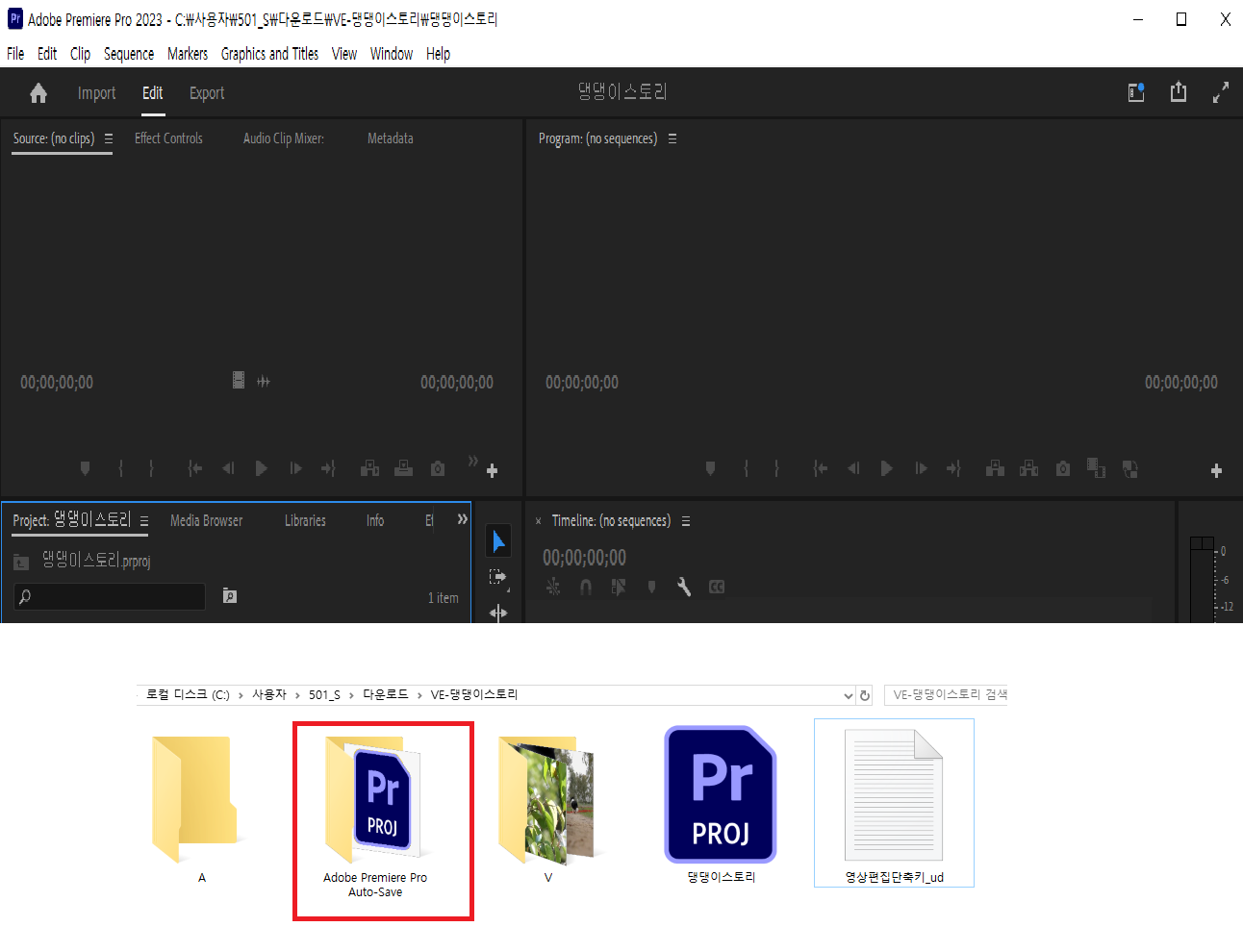Switch to the Media Browser tab
The width and height of the screenshot is (1243, 952).
coord(207,520)
